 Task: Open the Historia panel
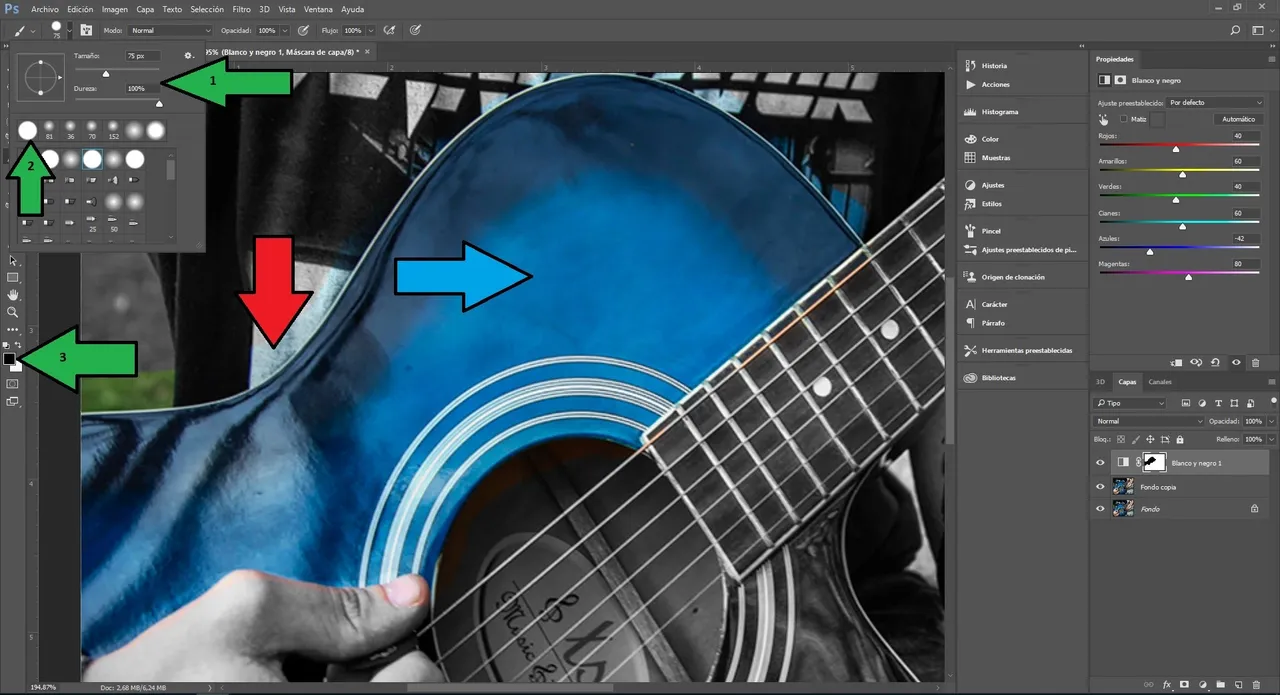pos(988,66)
